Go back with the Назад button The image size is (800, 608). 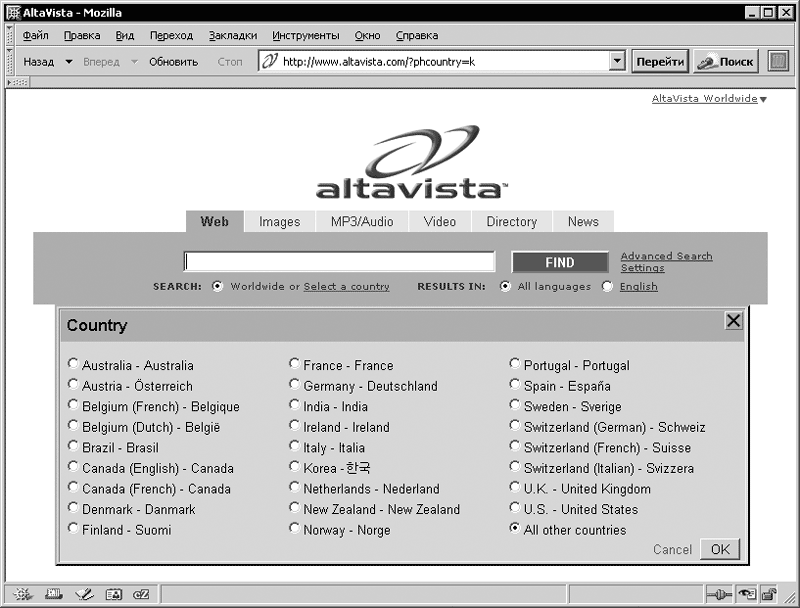click(x=39, y=62)
